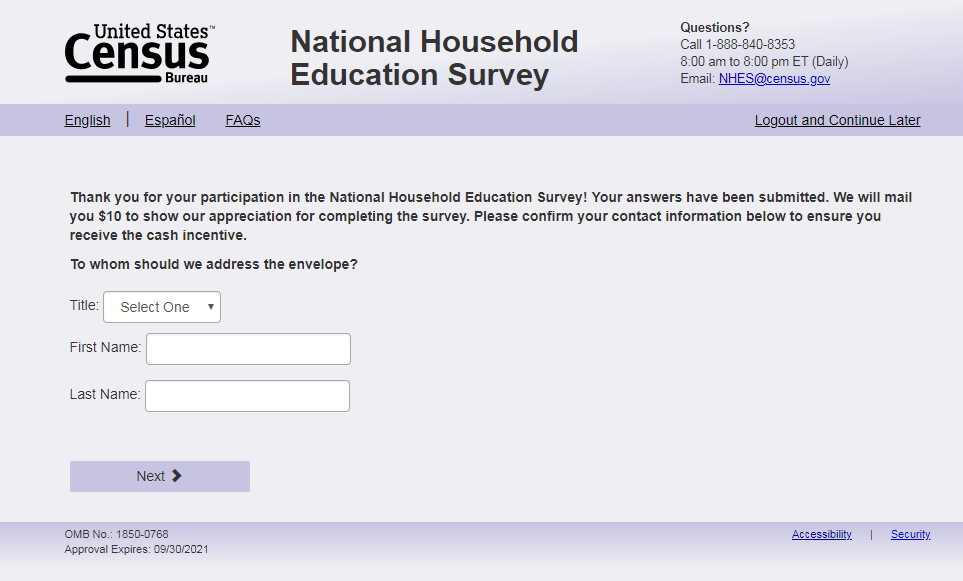The width and height of the screenshot is (963, 581).
Task: Focus the Last Name text field
Action: click(x=247, y=396)
